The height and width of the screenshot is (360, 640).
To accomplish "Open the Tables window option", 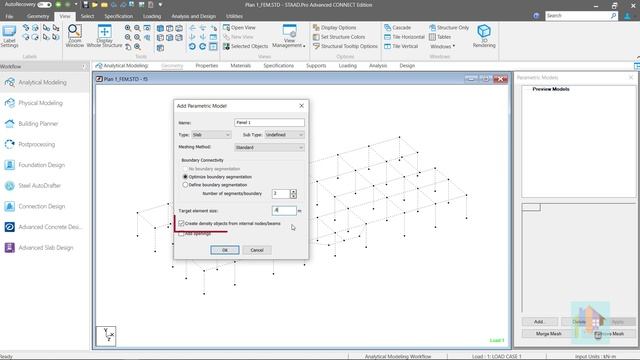I will point(440,37).
